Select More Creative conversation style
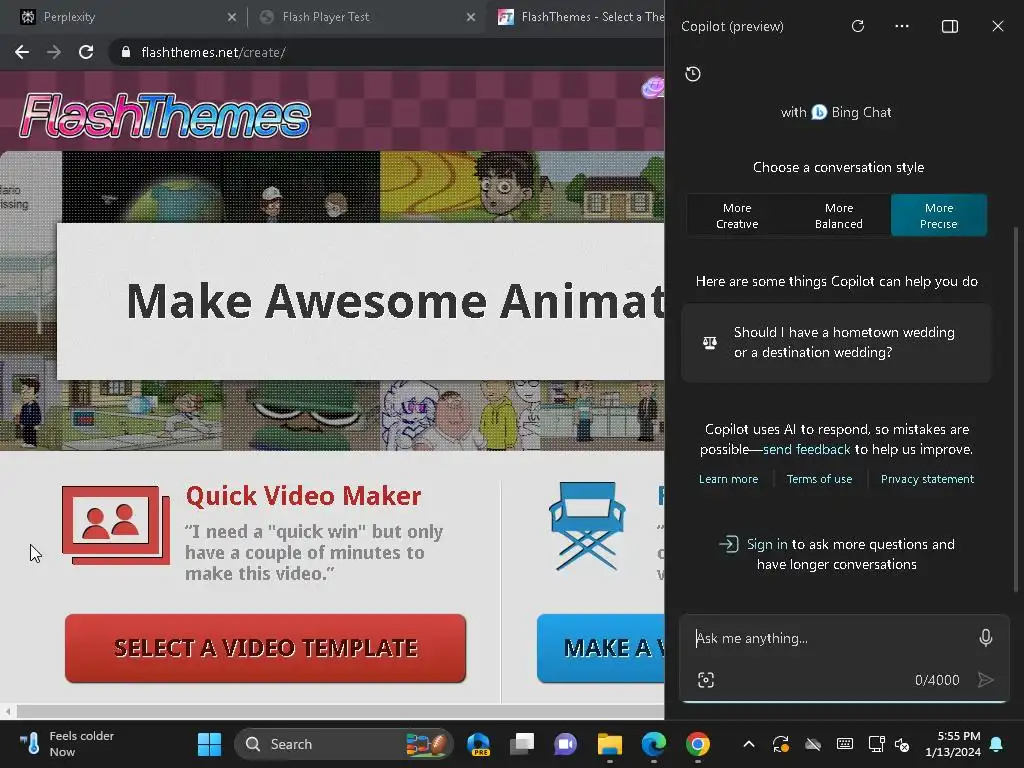The image size is (1024, 768). (x=737, y=216)
